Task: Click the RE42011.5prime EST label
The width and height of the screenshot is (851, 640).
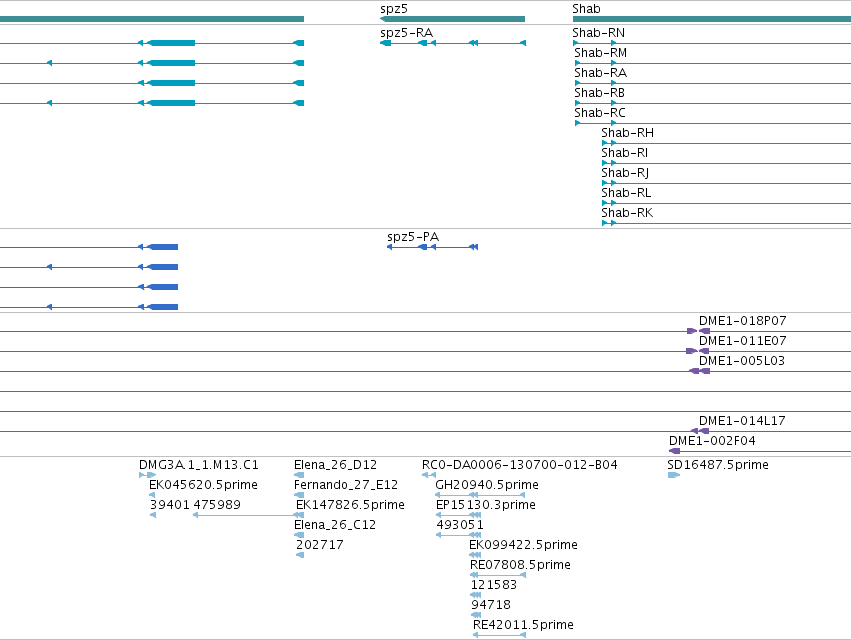Action: pos(523,625)
